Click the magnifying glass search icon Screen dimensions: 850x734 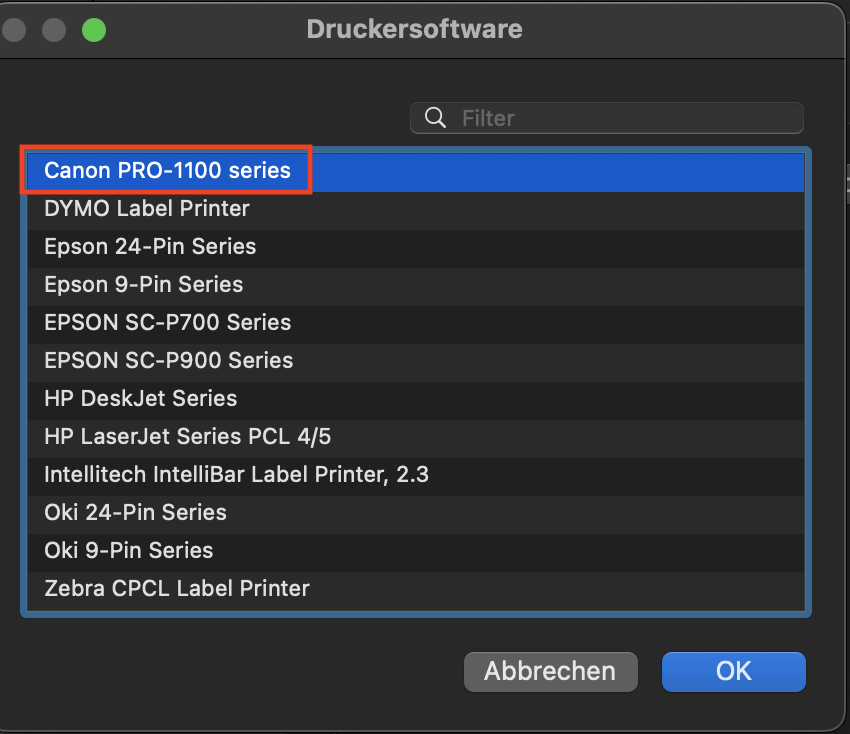coord(435,118)
